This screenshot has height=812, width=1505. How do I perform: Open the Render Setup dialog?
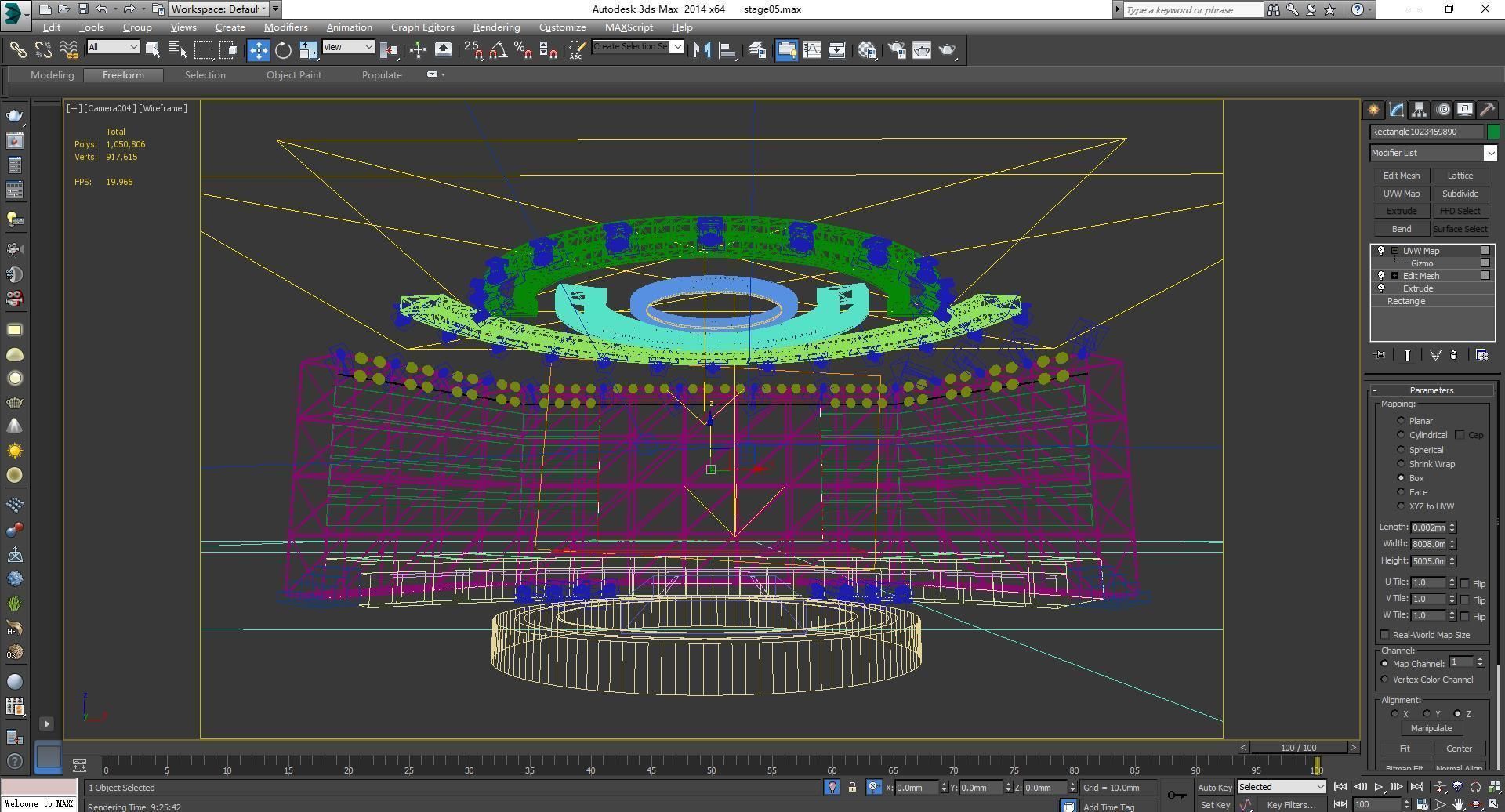[897, 50]
